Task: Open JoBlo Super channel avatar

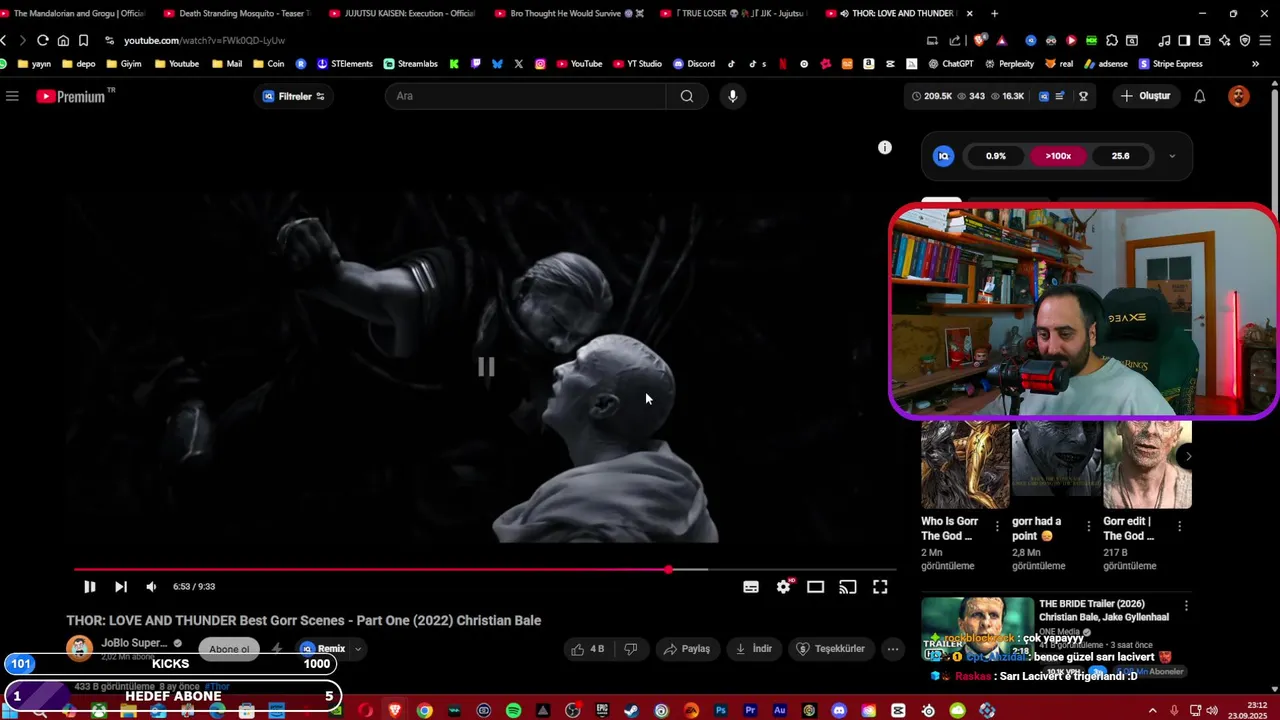Action: pos(79,648)
